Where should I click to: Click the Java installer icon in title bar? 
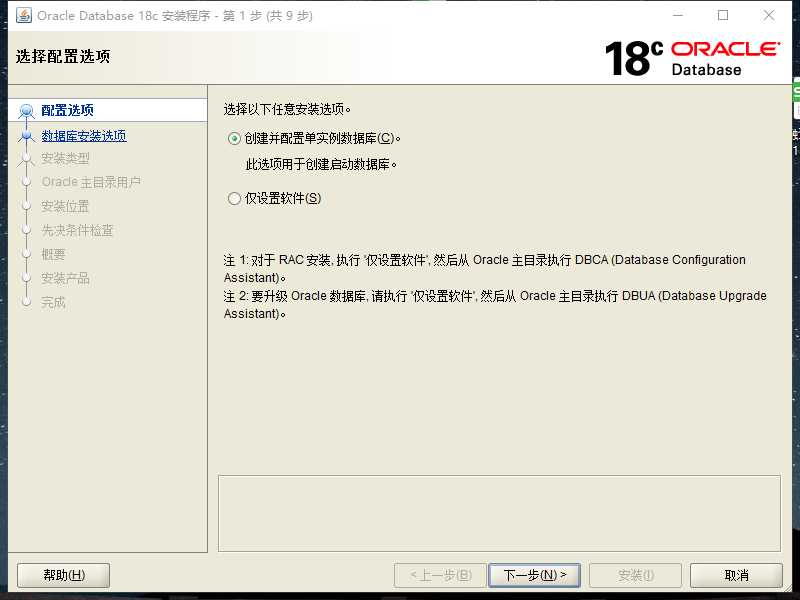tap(23, 15)
